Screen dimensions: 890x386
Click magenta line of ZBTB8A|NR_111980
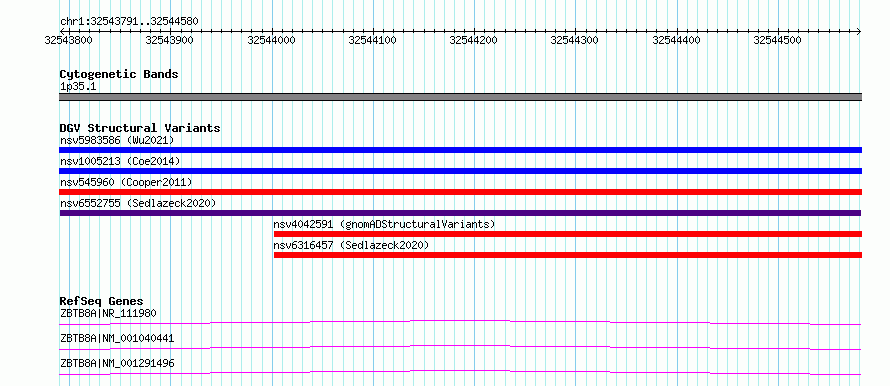pos(460,322)
